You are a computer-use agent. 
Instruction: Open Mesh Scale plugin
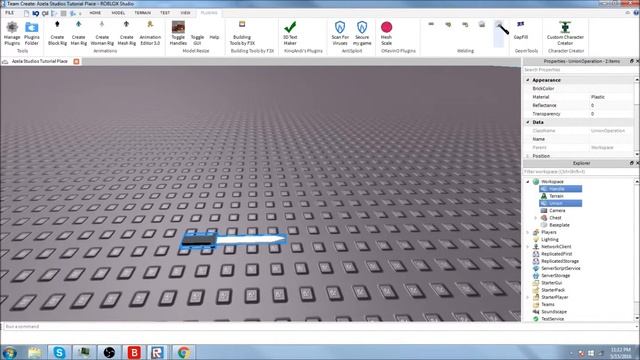pyautogui.click(x=386, y=33)
